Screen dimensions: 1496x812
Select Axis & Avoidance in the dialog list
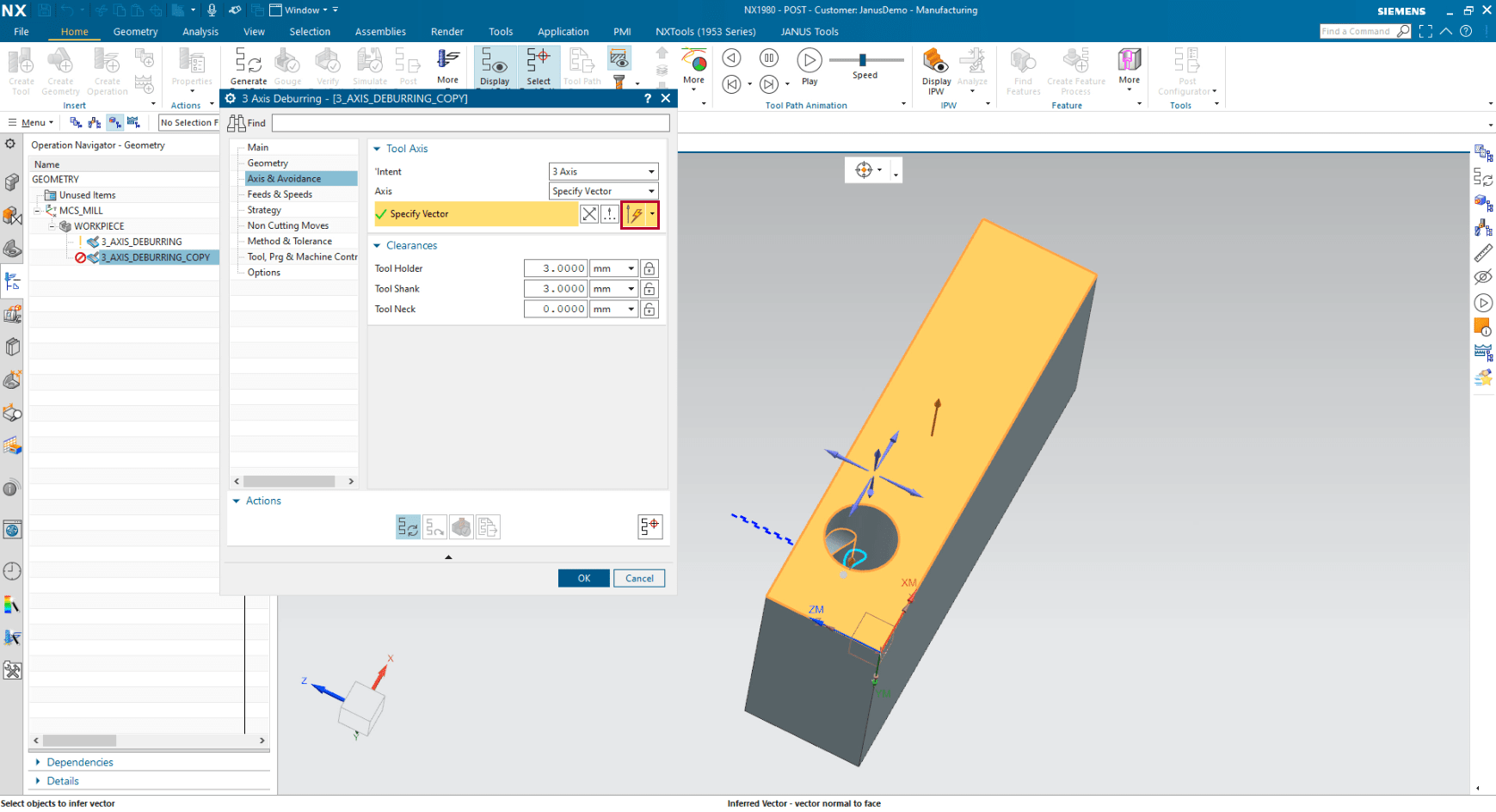(x=284, y=178)
